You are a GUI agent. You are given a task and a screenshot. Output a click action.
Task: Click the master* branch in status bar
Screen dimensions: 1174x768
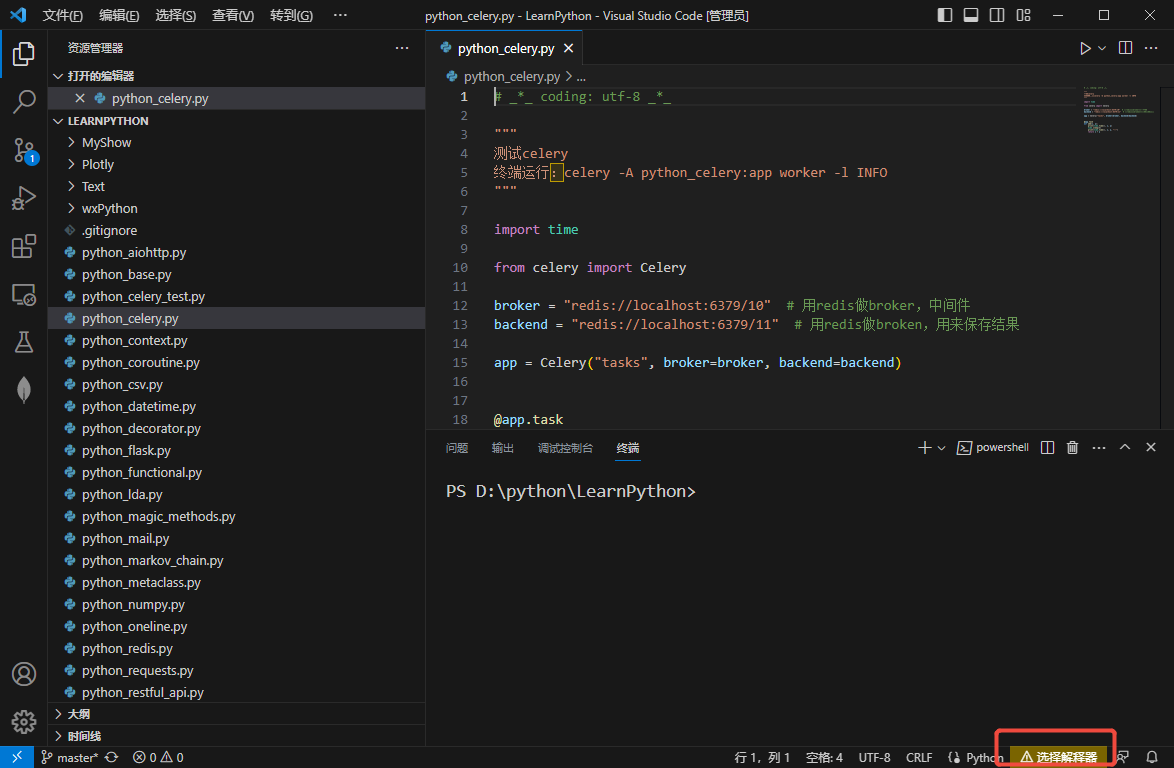(x=69, y=757)
